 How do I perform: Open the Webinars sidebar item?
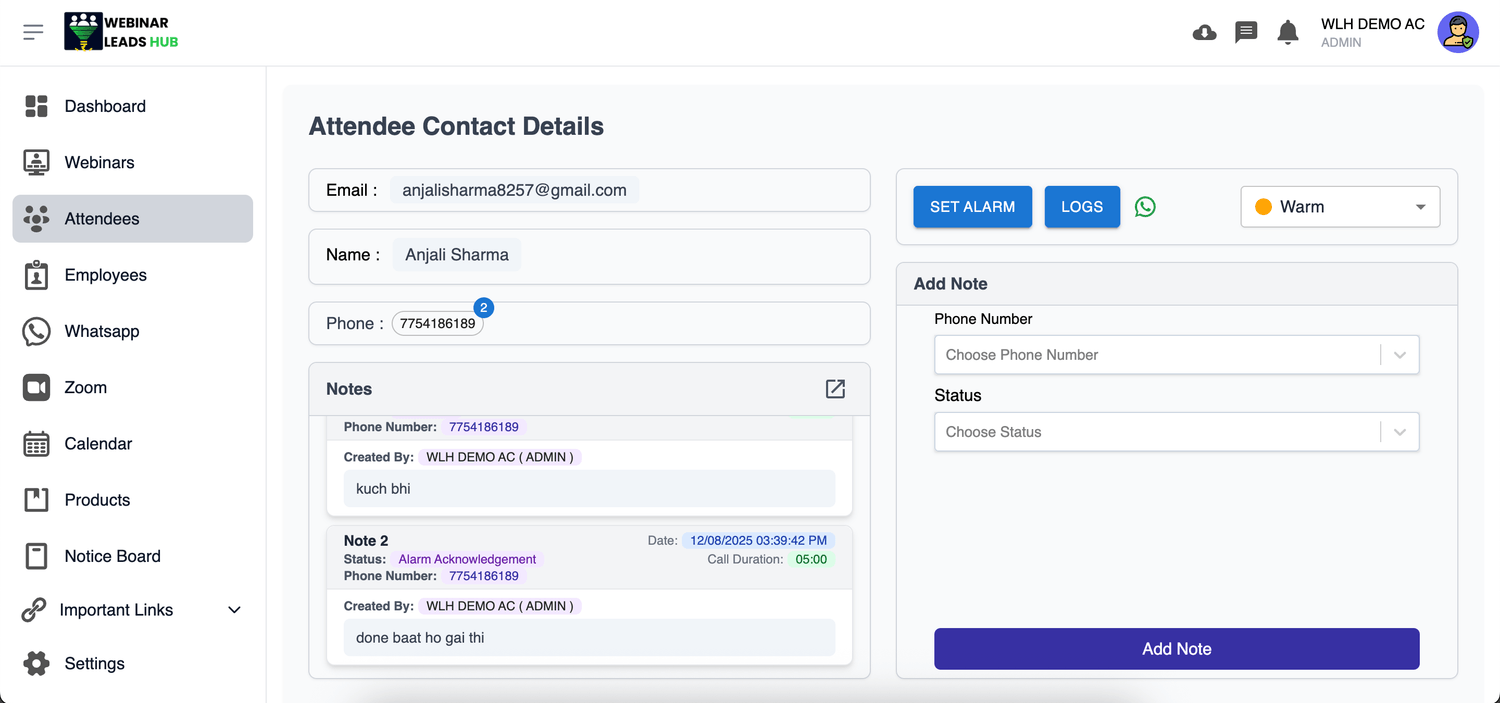pyautogui.click(x=99, y=162)
